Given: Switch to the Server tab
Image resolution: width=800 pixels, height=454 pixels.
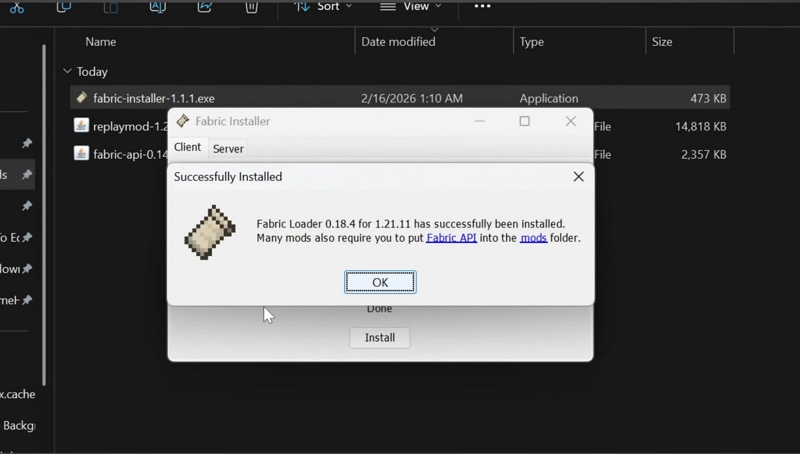Looking at the screenshot, I should (x=228, y=148).
